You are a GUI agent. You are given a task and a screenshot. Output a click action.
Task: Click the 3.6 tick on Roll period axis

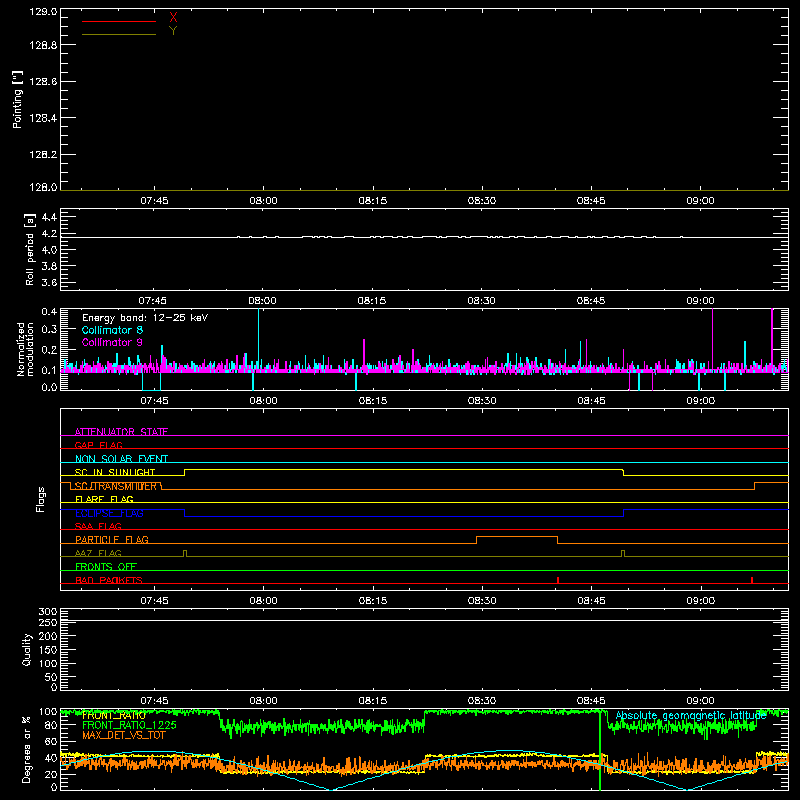(49, 282)
